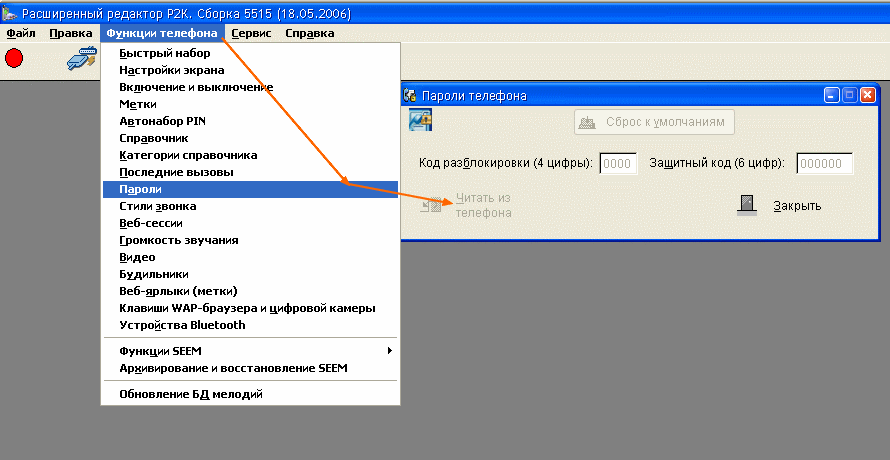Select Громкость звучания
This screenshot has width=890, height=460.
(250, 240)
